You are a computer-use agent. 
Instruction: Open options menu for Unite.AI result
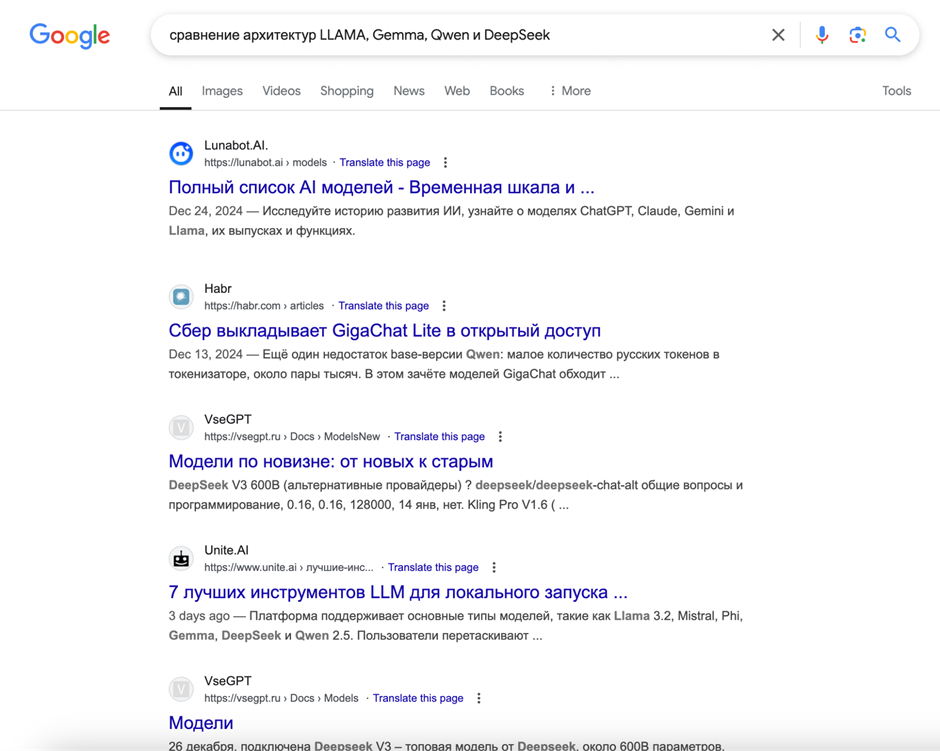click(494, 567)
